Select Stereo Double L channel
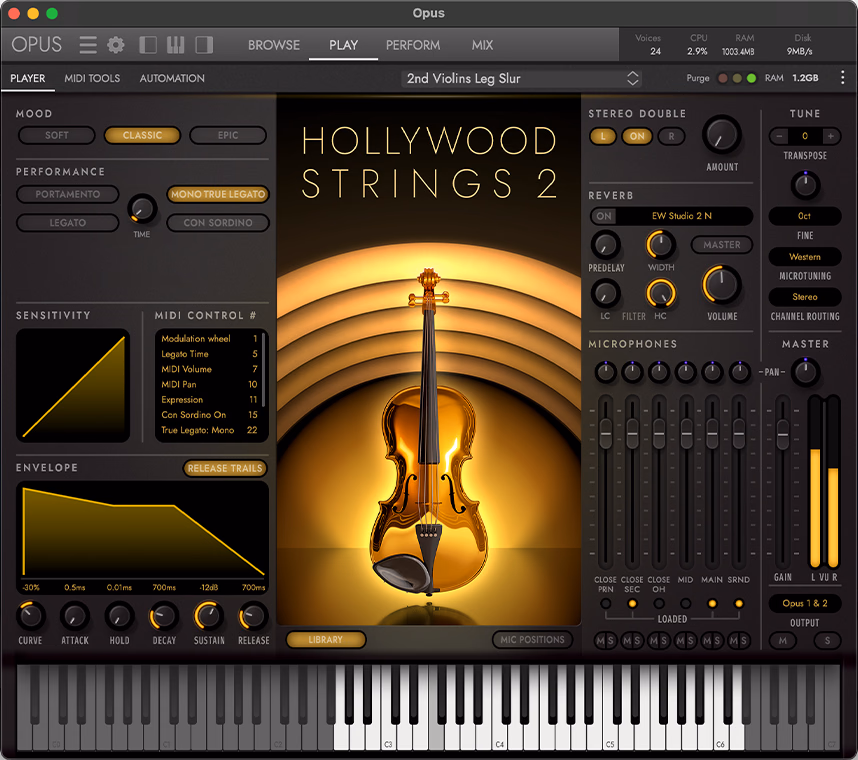Screen dimensions: 858x760 [x=603, y=136]
